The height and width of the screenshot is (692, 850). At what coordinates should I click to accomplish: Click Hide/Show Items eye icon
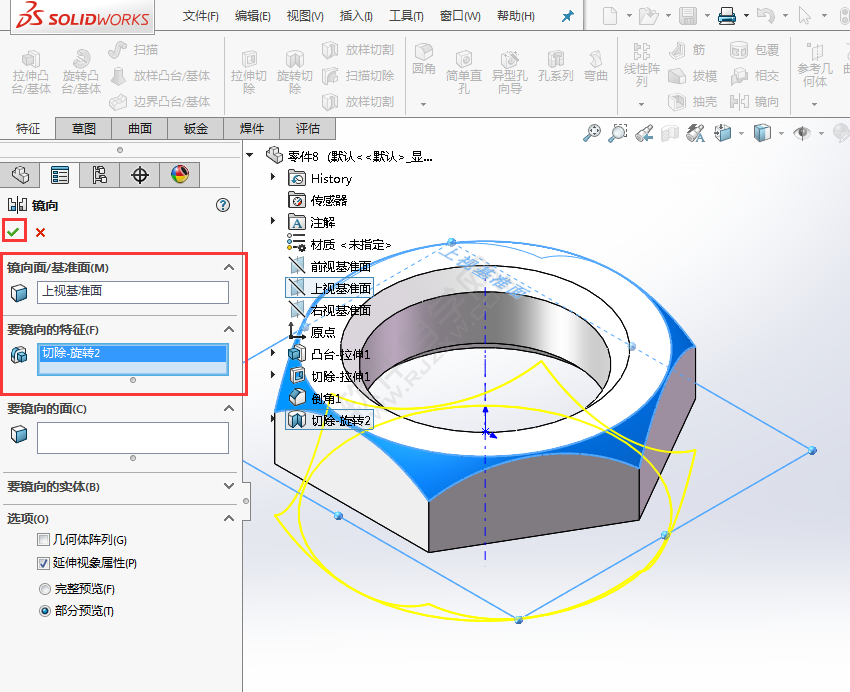coord(802,133)
